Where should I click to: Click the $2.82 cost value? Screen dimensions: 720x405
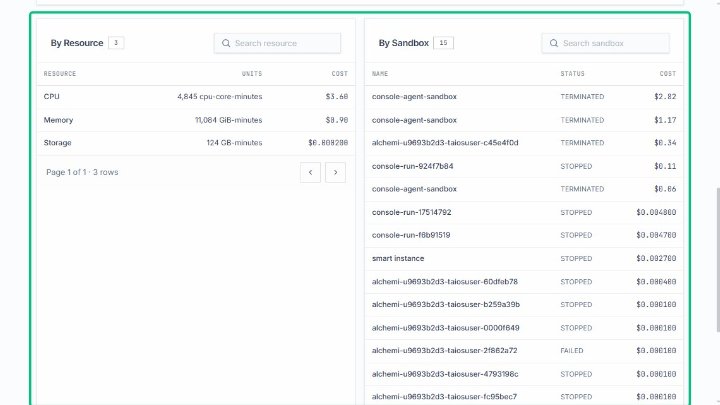click(x=665, y=96)
